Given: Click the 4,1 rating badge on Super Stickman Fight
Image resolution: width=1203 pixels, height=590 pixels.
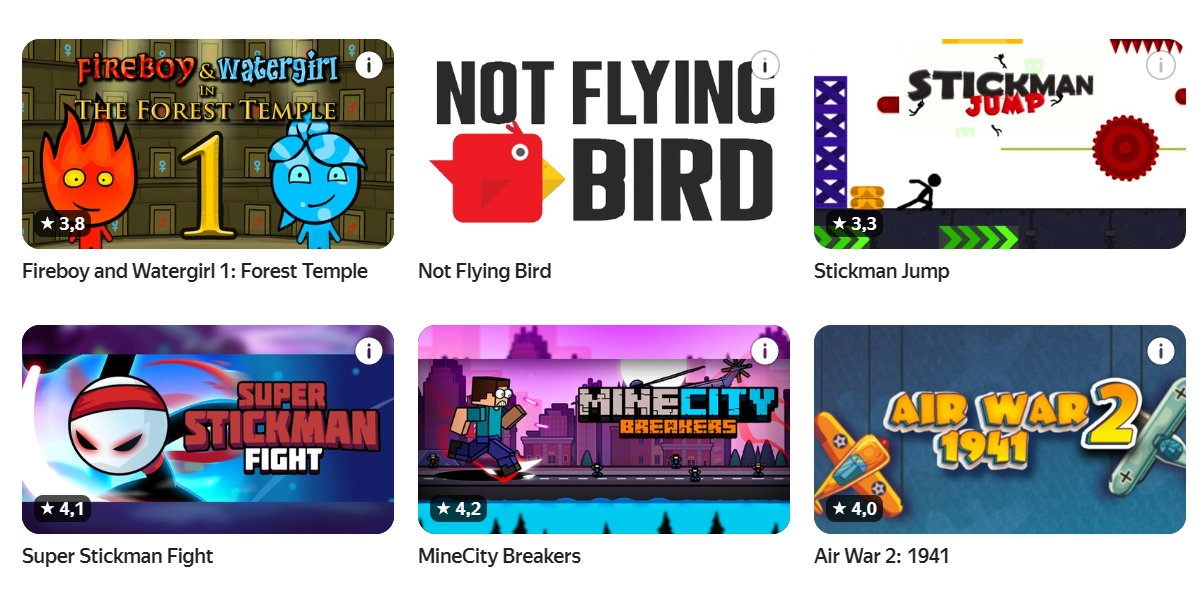Looking at the screenshot, I should coord(62,508).
